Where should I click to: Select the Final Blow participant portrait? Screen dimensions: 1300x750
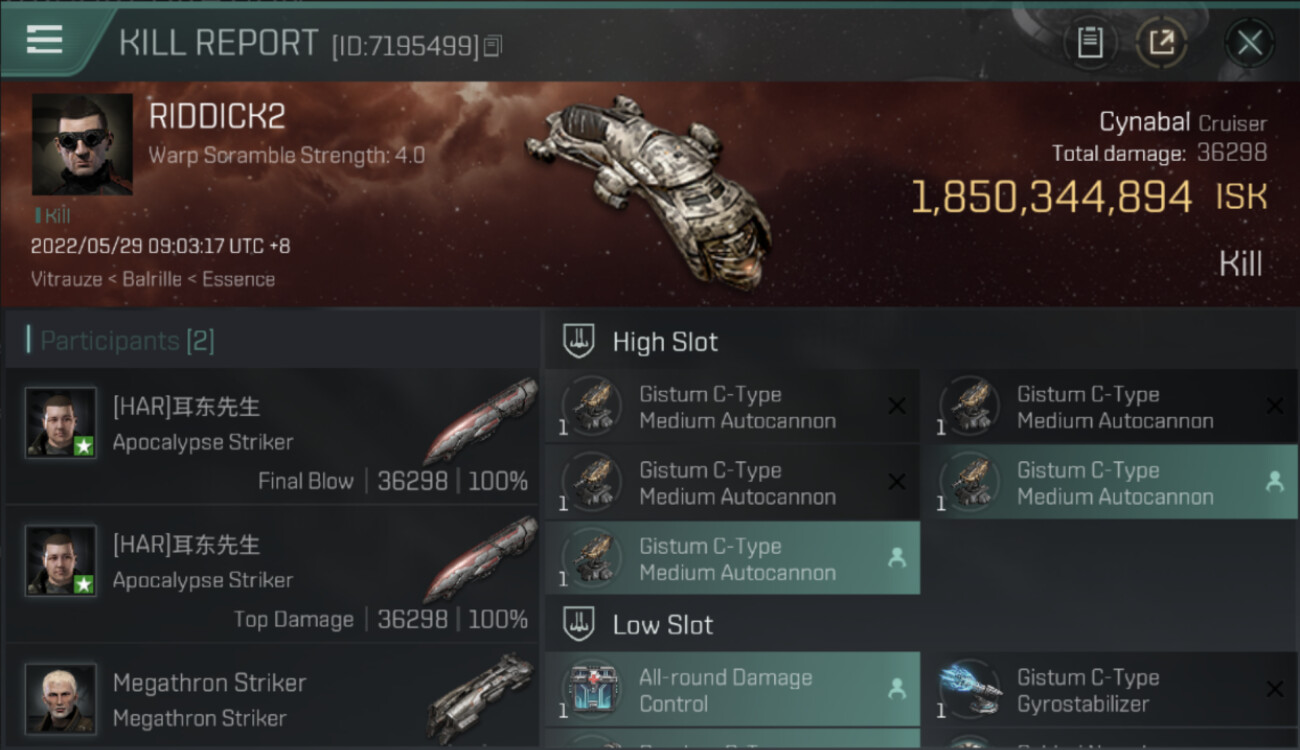coord(61,422)
